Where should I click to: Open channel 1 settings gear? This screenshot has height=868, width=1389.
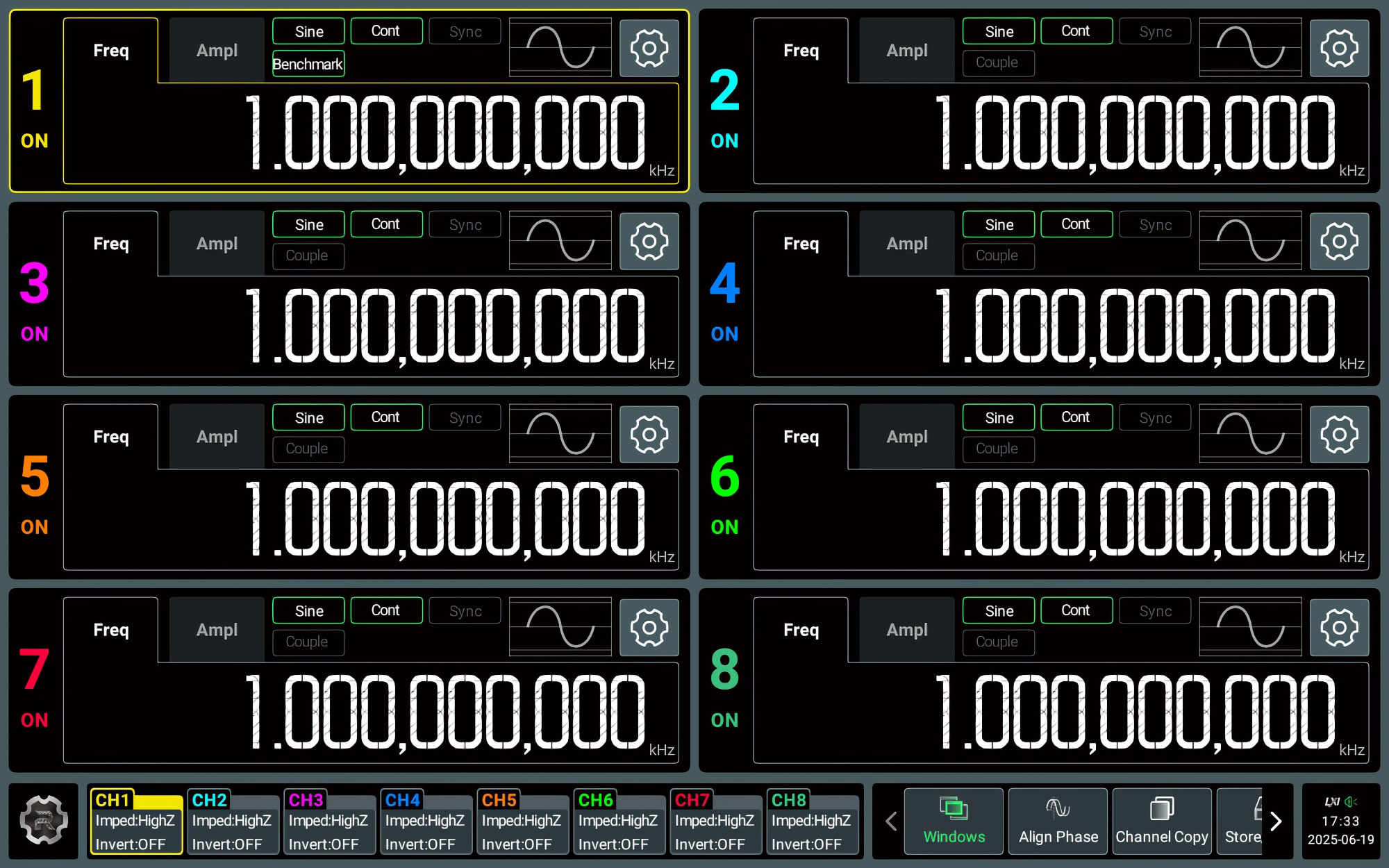(649, 48)
